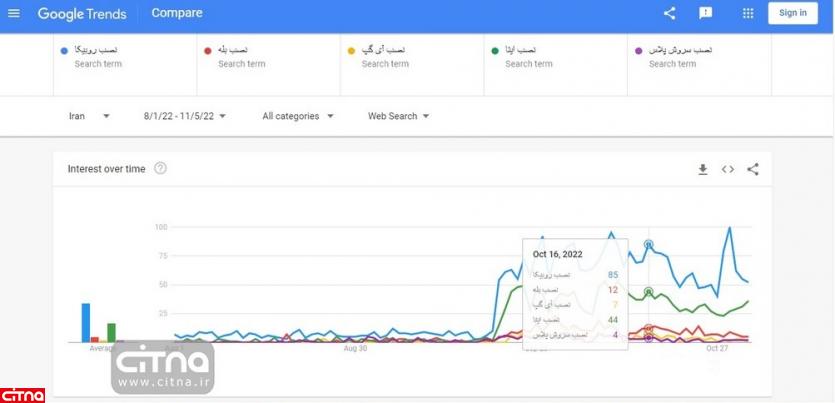Expand the Web Search type dropdown
This screenshot has width=835, height=403.
(x=398, y=116)
